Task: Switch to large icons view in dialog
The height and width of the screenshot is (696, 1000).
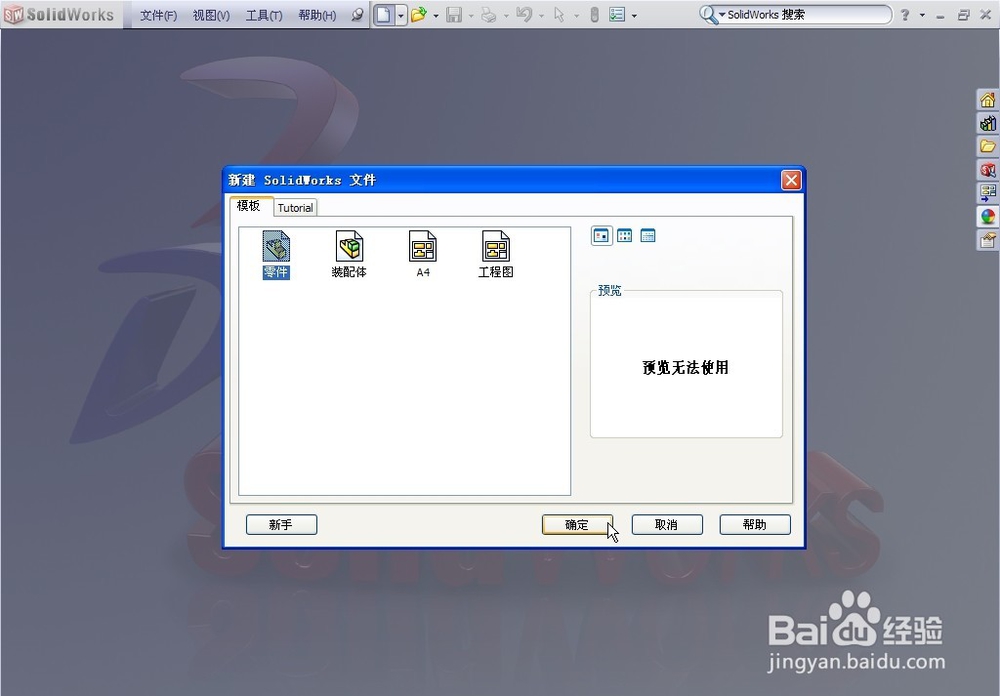Action: coord(601,236)
